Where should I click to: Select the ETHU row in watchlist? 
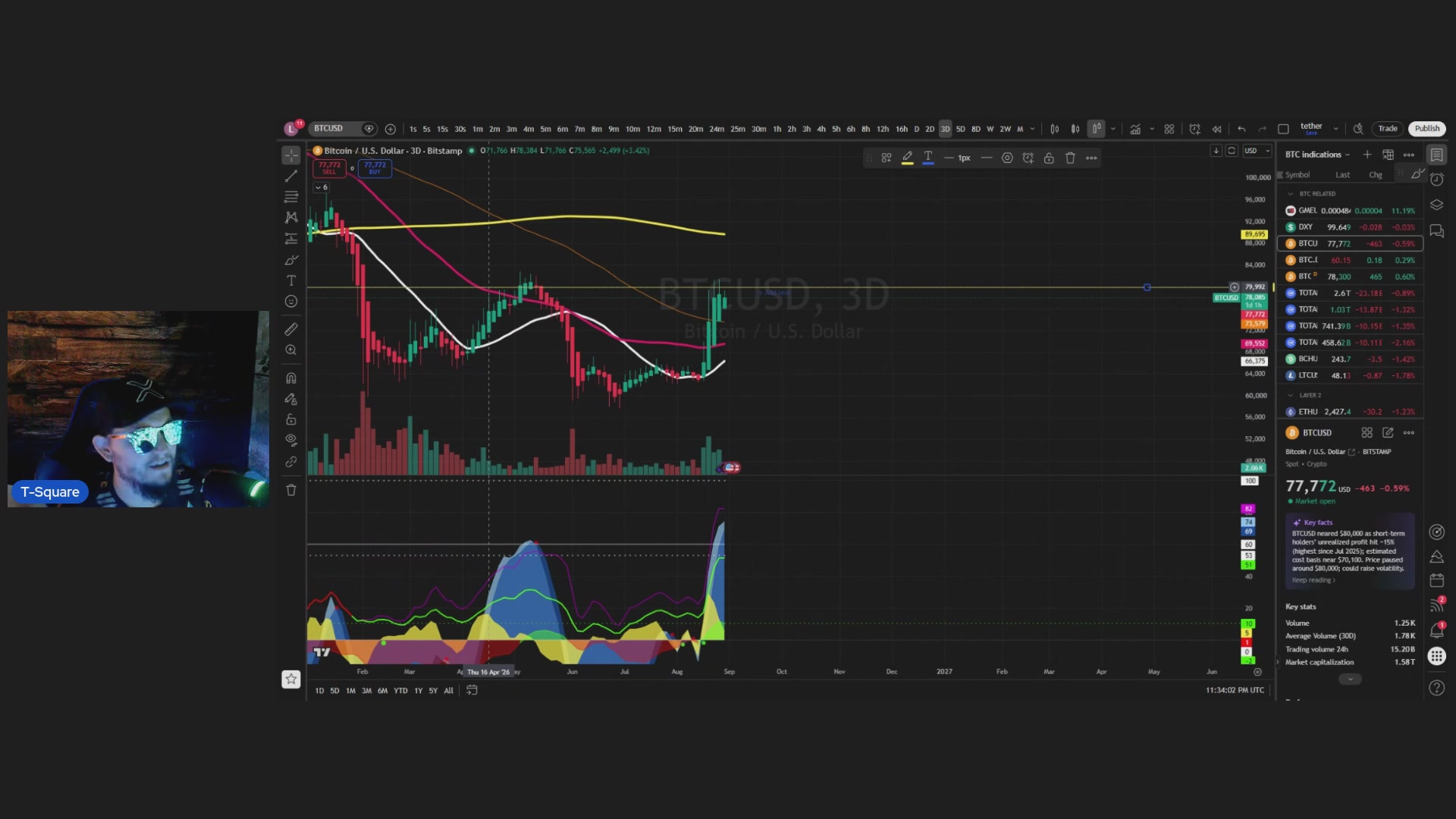pyautogui.click(x=1350, y=412)
